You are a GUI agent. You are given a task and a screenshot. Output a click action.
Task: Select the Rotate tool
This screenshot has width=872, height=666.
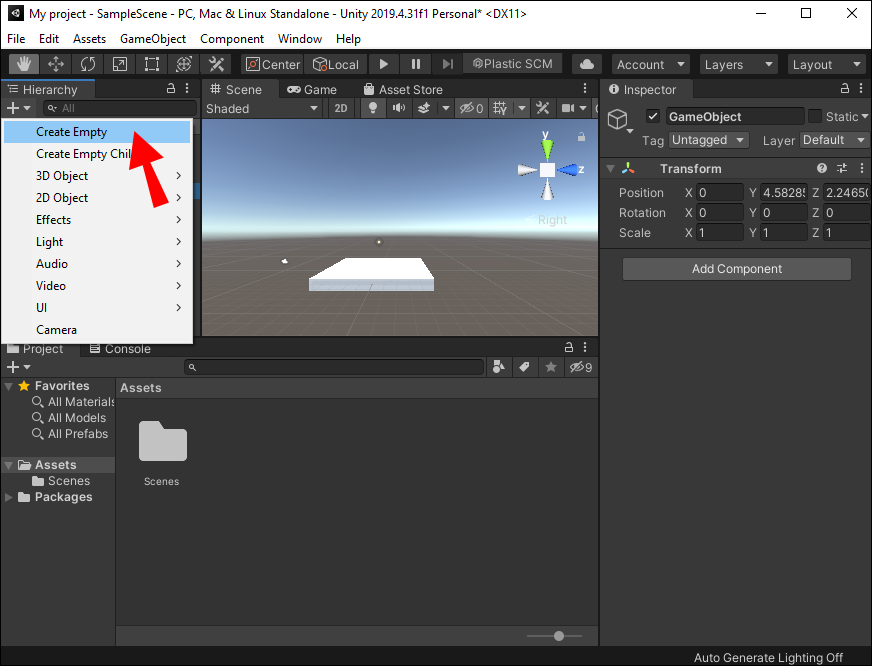[88, 64]
